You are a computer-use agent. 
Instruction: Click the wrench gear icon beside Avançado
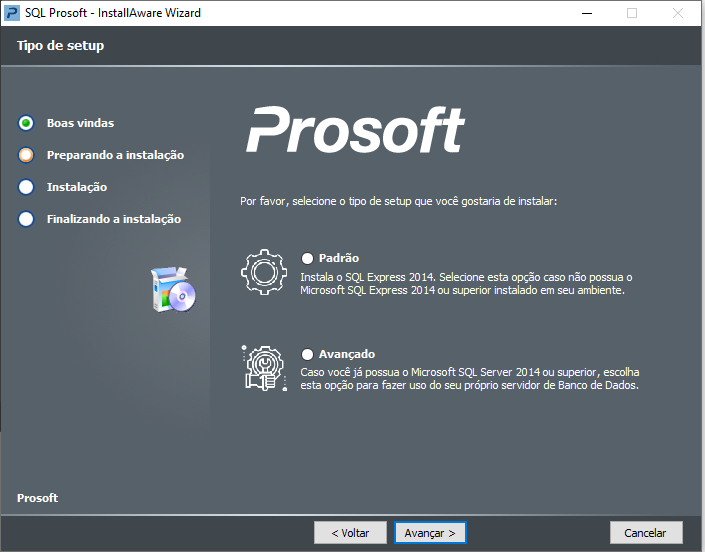click(264, 368)
